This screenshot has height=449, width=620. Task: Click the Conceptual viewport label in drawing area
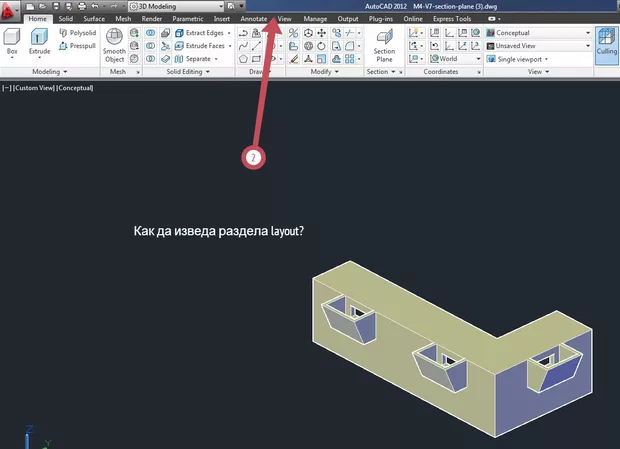click(x=75, y=88)
